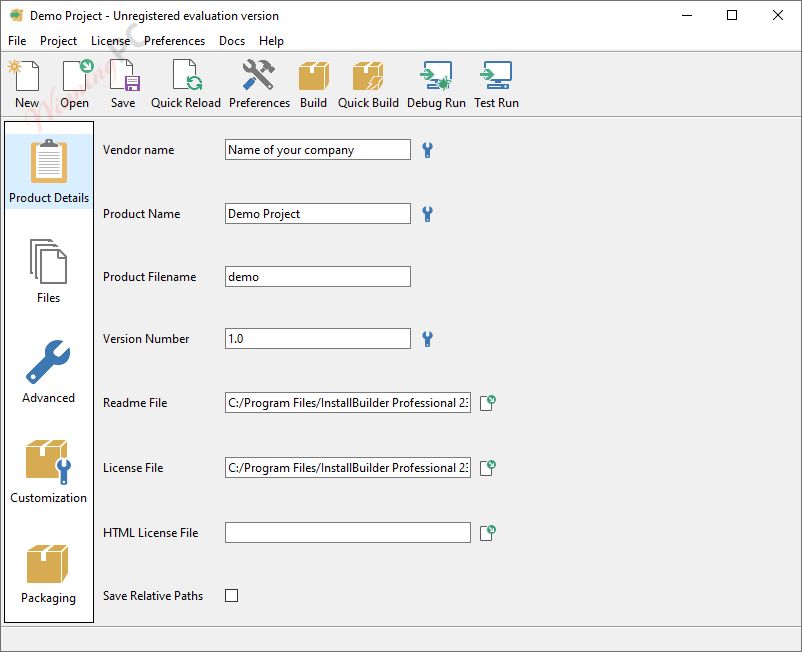Click the License File path field
The image size is (802, 652).
[x=348, y=467]
